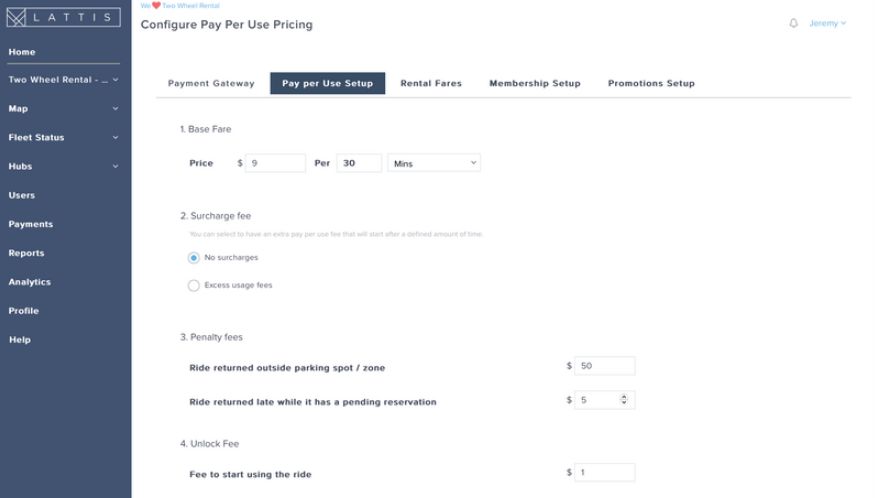Switch to the Payment Gateway tab
The image size is (875, 498).
coord(211,84)
